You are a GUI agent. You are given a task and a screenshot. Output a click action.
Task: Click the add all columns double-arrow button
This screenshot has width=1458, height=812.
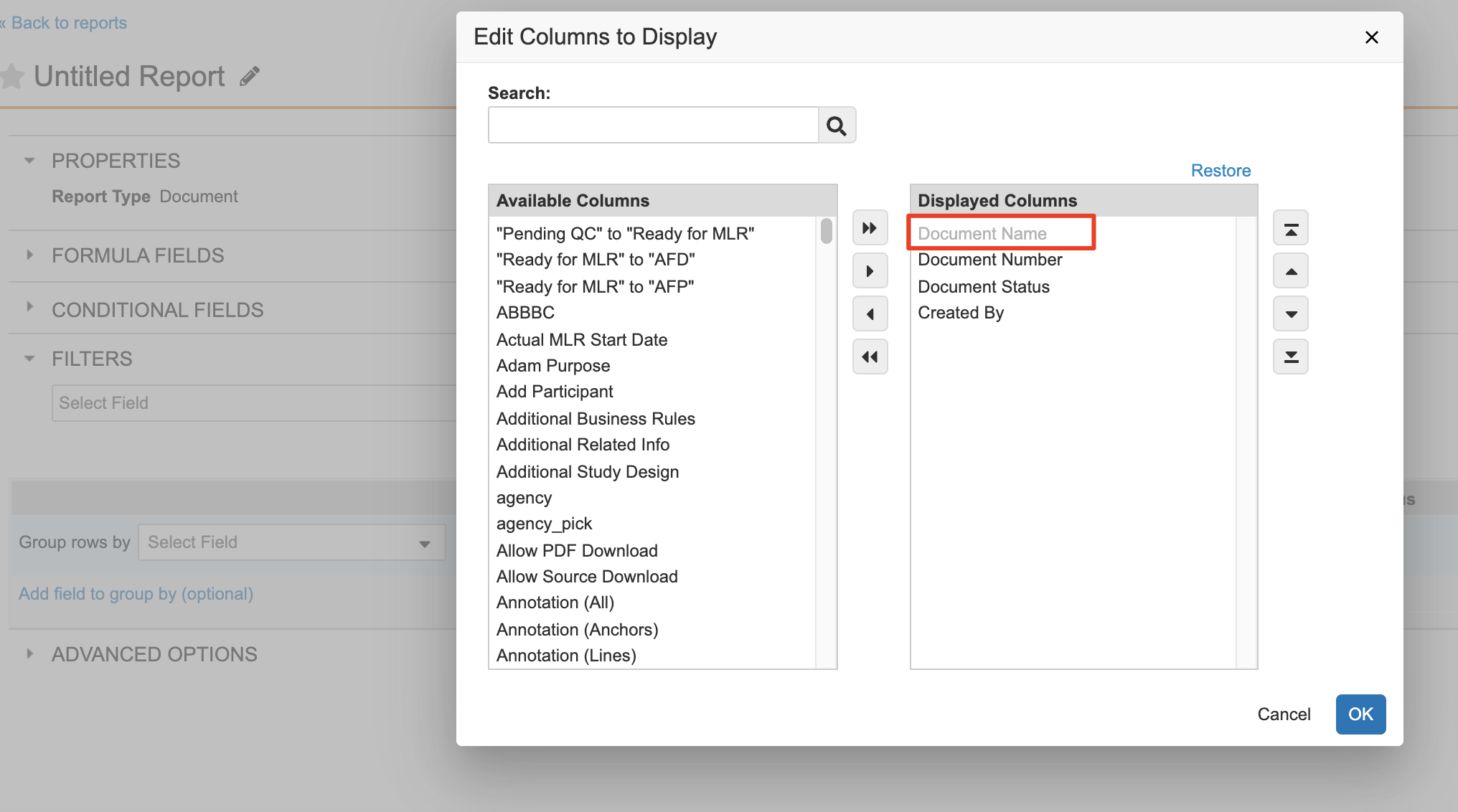[x=870, y=228]
